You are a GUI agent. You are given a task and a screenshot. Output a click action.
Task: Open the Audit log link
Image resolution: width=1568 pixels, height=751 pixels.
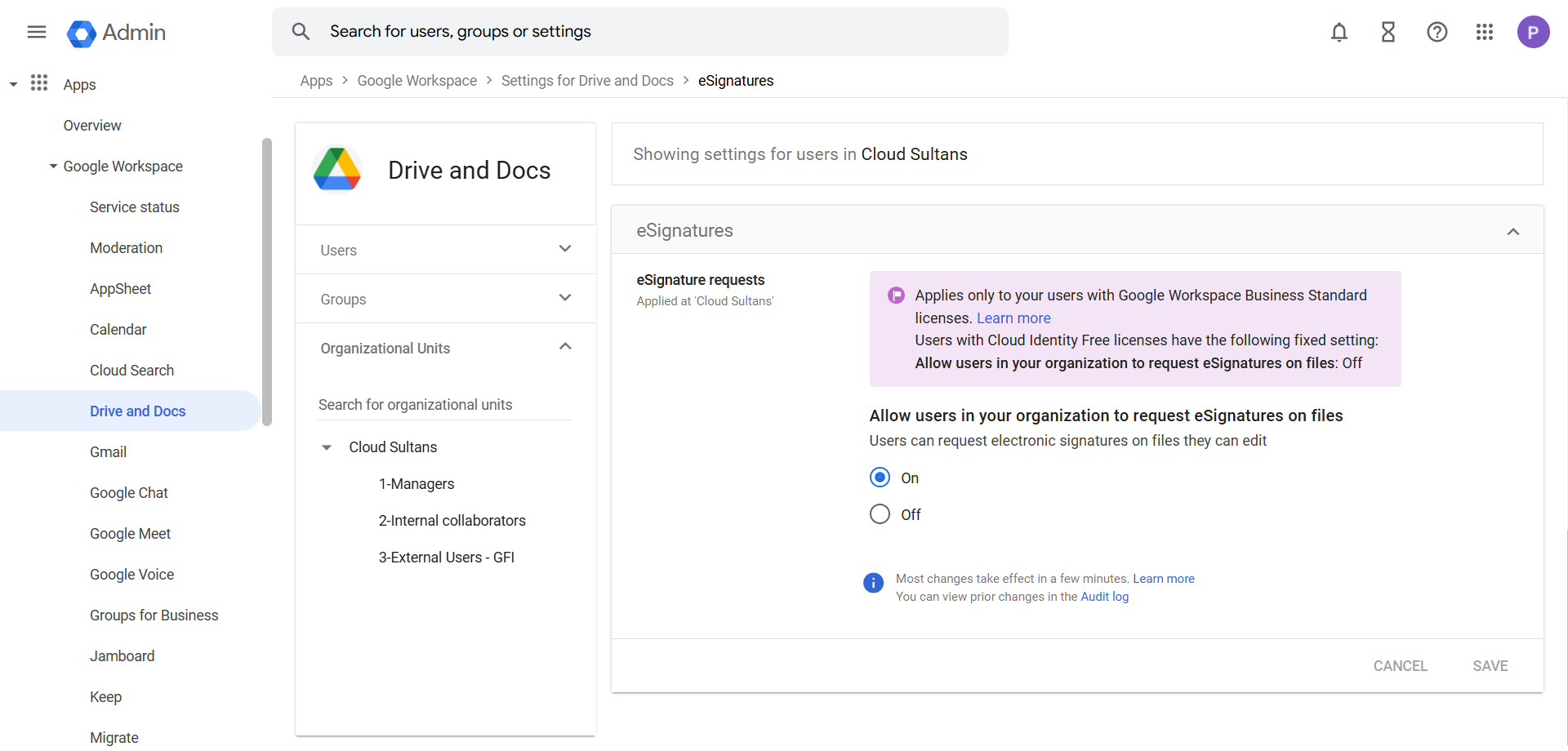pyautogui.click(x=1104, y=597)
